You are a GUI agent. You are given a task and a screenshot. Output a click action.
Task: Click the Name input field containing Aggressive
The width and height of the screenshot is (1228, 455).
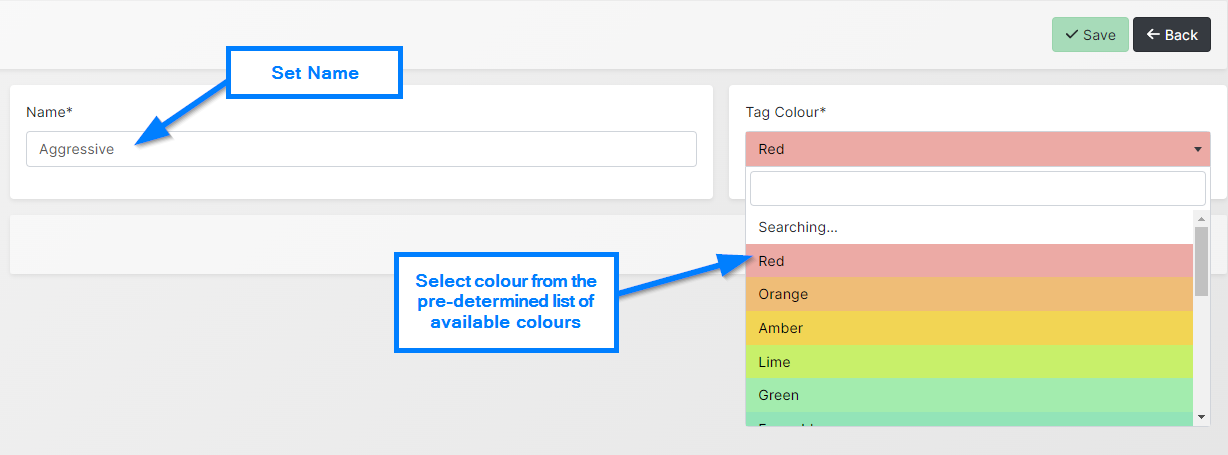pos(361,149)
